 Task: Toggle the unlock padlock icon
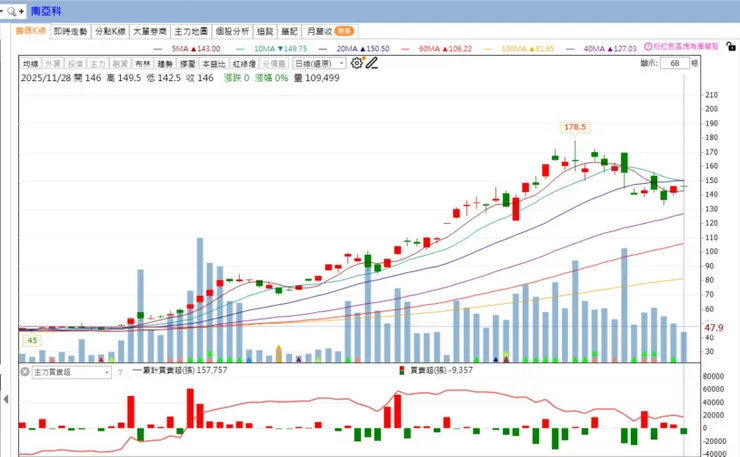point(731,46)
